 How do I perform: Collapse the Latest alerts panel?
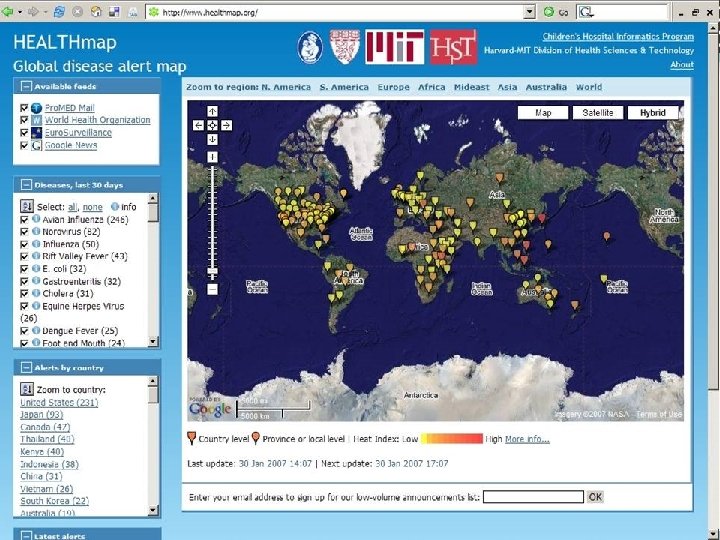pyautogui.click(x=27, y=535)
